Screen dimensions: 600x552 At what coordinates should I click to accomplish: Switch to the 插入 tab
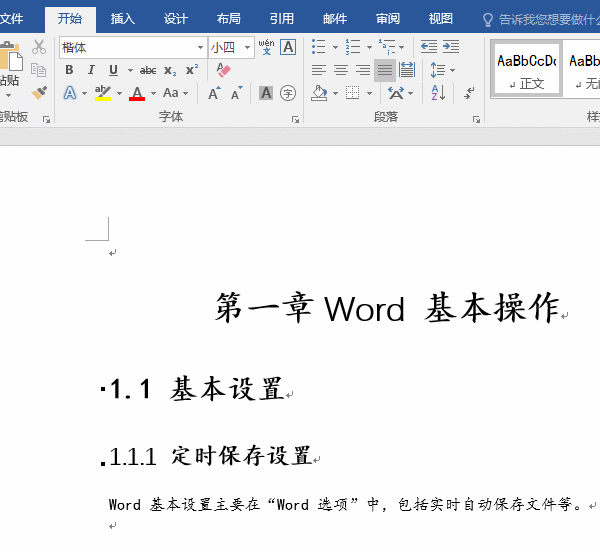click(x=123, y=19)
